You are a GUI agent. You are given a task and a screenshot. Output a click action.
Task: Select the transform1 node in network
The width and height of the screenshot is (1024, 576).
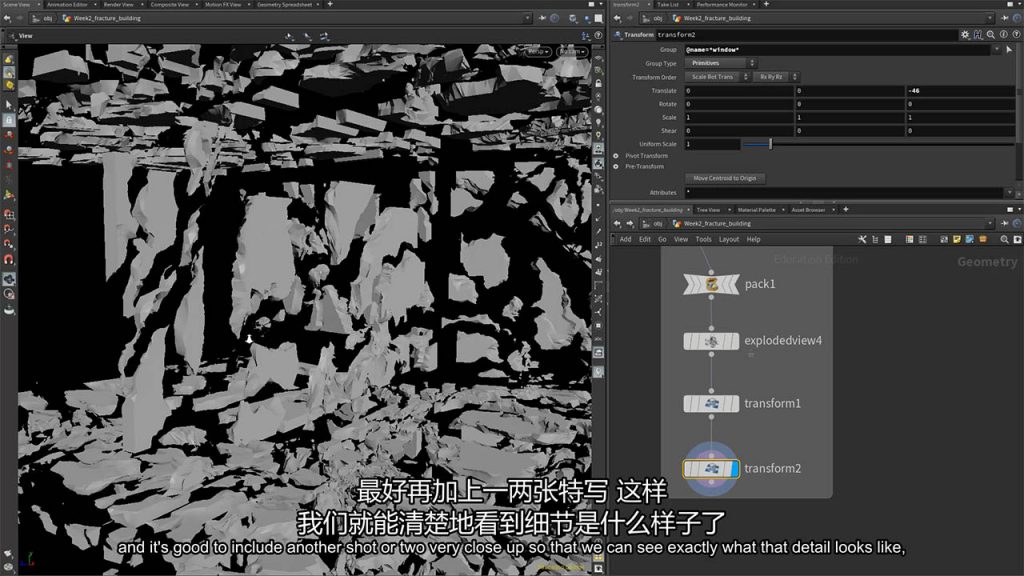[711, 404]
